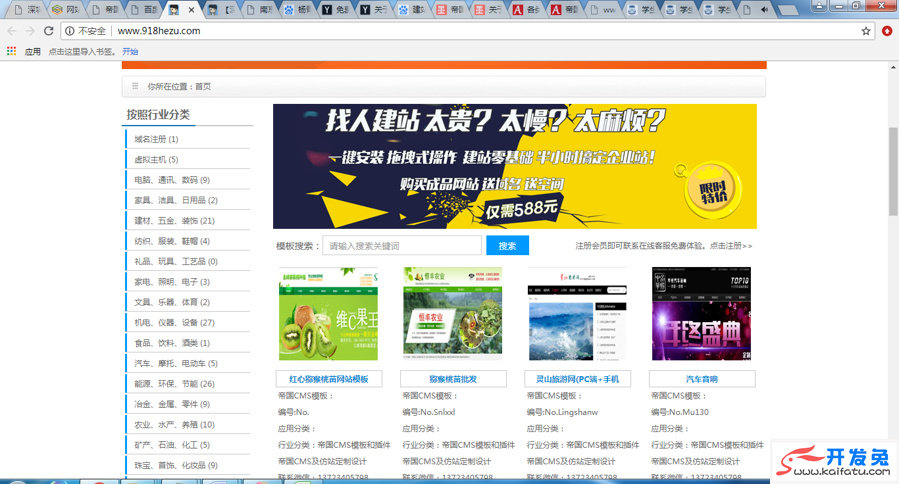The image size is (899, 484).
Task: Click the 编号:No.Snlxxl text
Action: [x=428, y=412]
